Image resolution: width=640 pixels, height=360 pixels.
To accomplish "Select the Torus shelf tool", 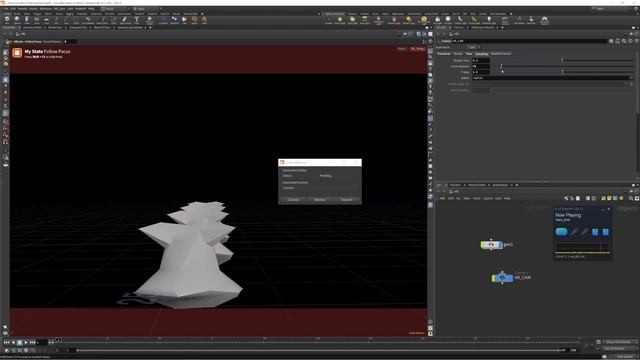I will point(37,20).
